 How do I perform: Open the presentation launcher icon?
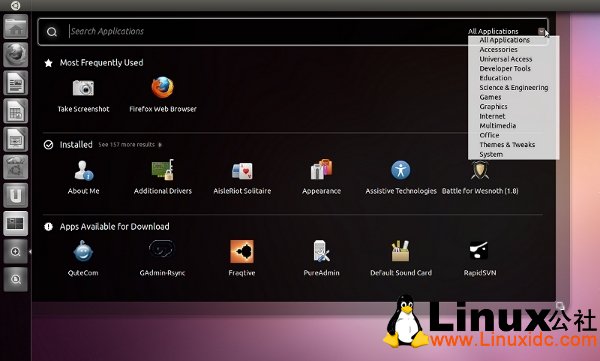click(x=16, y=139)
